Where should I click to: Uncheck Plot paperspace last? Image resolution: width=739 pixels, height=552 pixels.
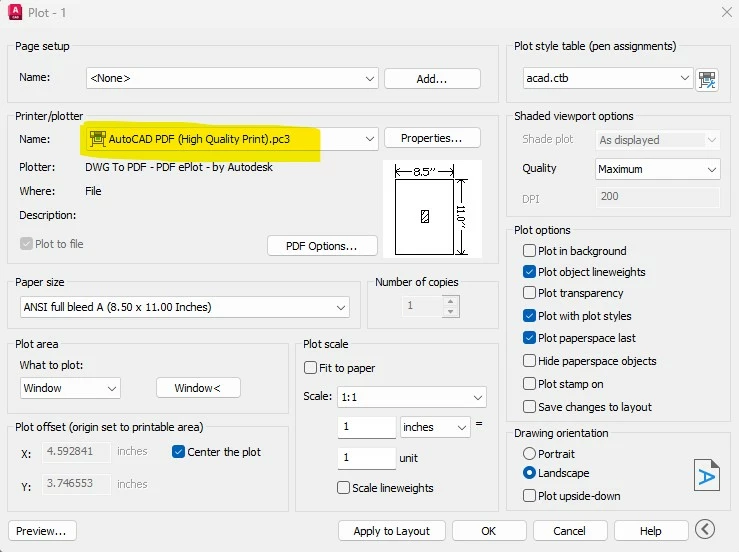click(529, 338)
